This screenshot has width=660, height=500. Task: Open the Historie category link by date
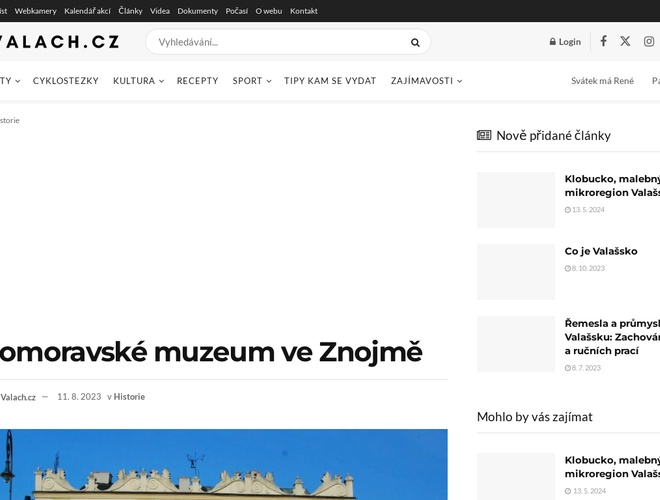129,397
